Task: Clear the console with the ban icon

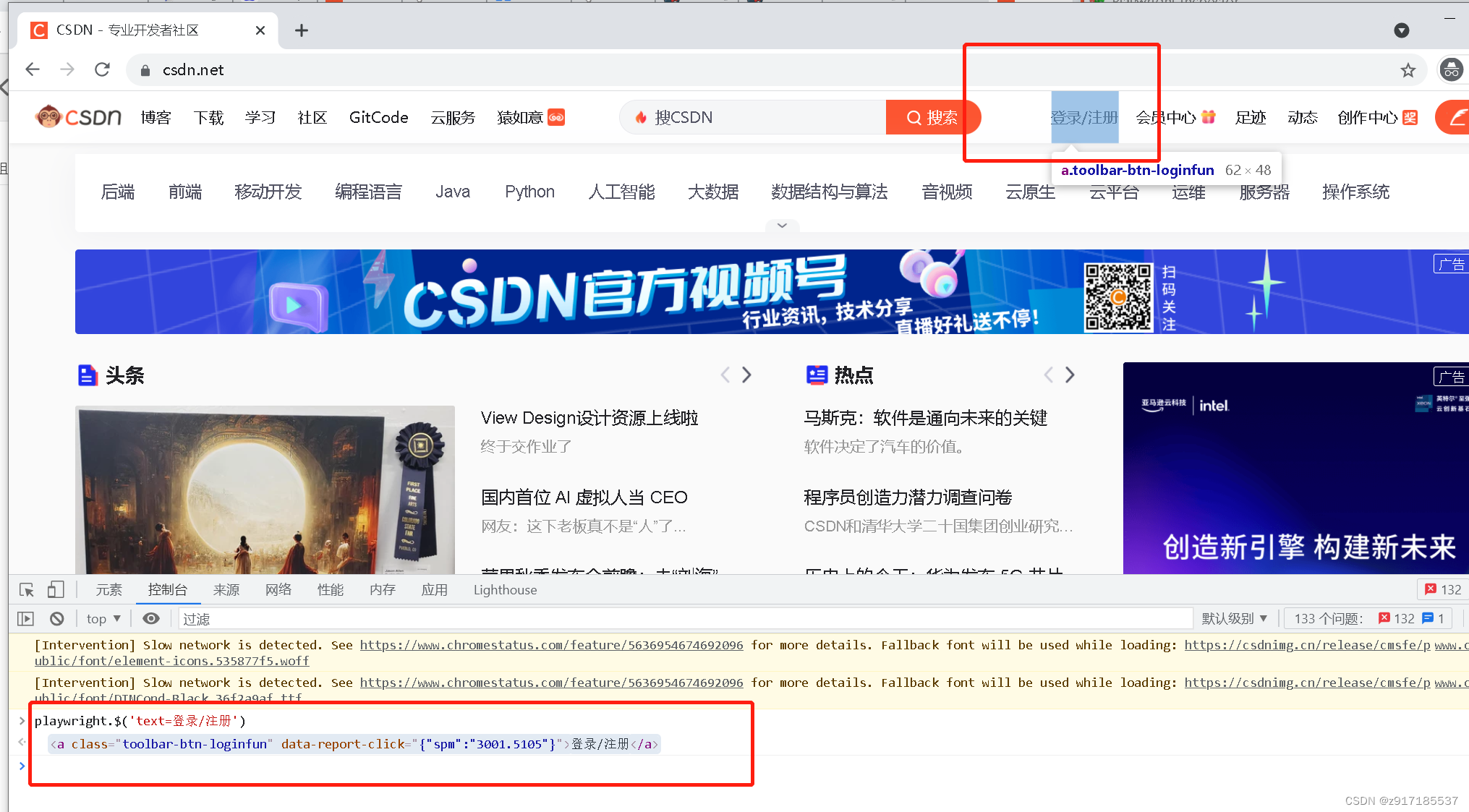Action: pyautogui.click(x=57, y=619)
